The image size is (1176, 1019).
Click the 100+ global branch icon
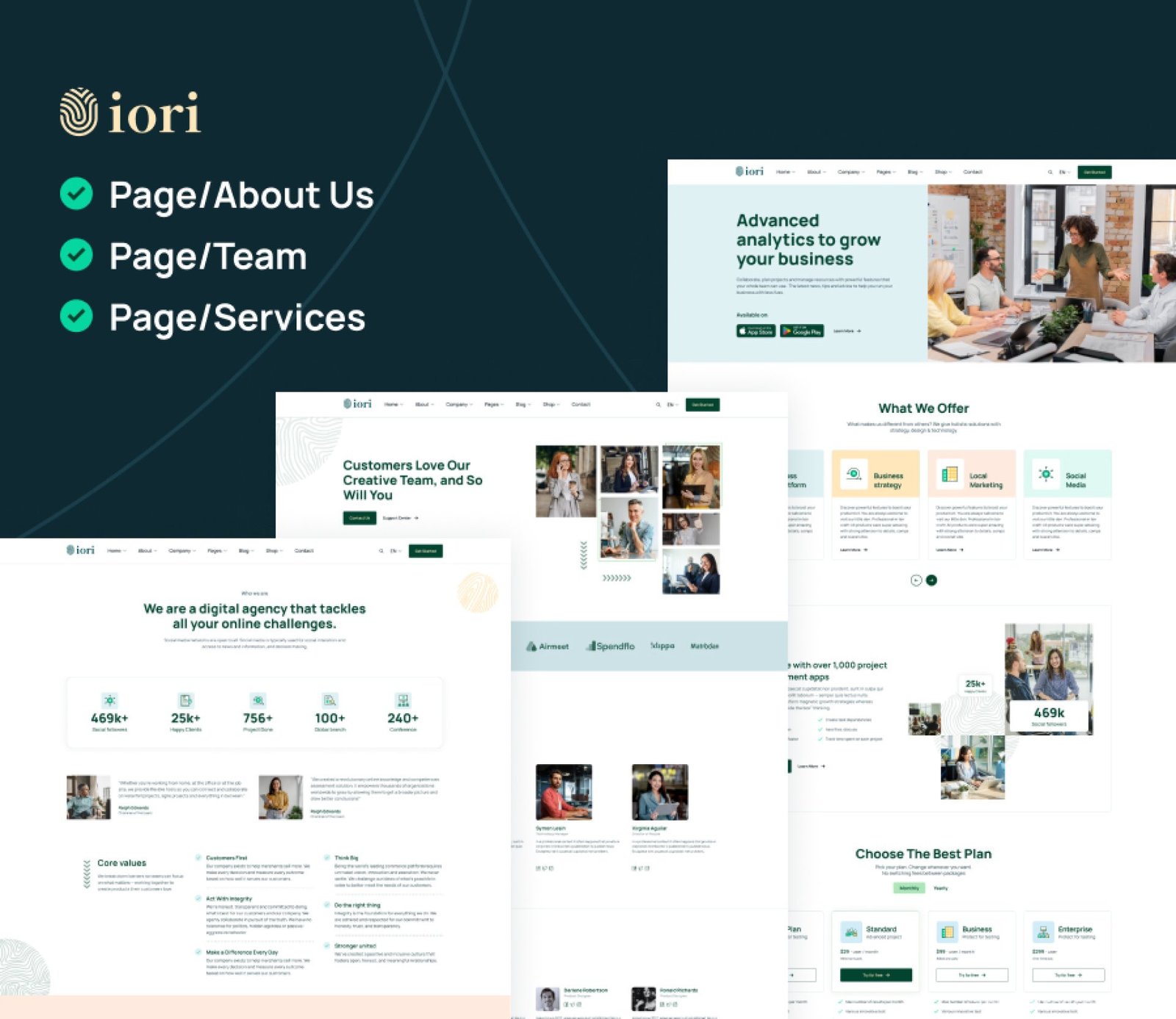coord(330,700)
